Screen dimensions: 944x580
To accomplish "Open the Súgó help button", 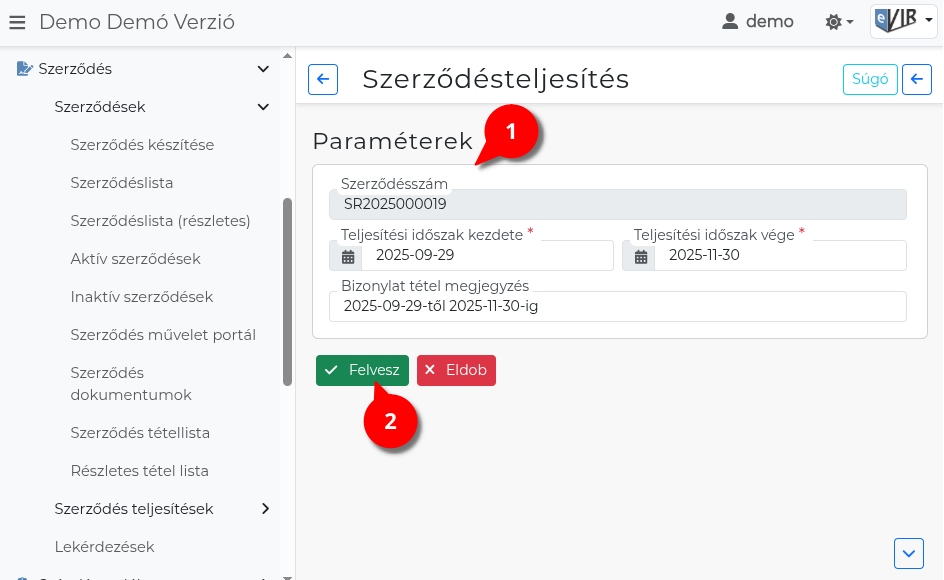I will (x=870, y=80).
